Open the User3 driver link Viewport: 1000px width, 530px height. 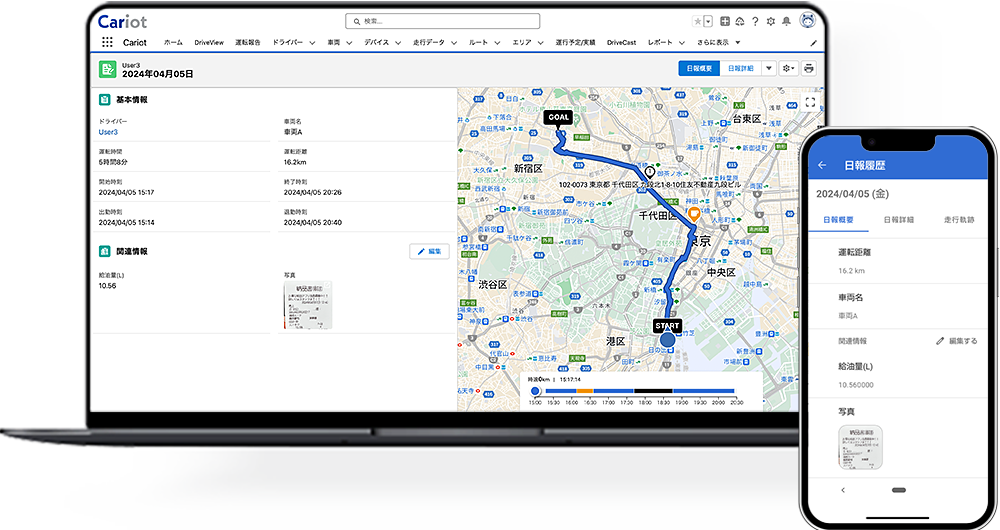pyautogui.click(x=108, y=132)
